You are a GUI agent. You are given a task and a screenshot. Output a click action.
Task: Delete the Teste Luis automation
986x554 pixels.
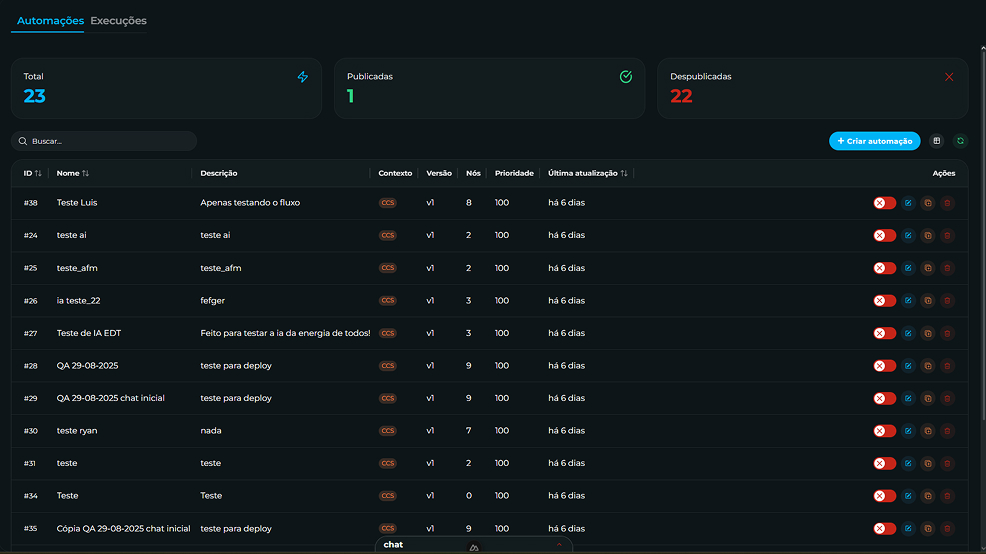point(947,203)
